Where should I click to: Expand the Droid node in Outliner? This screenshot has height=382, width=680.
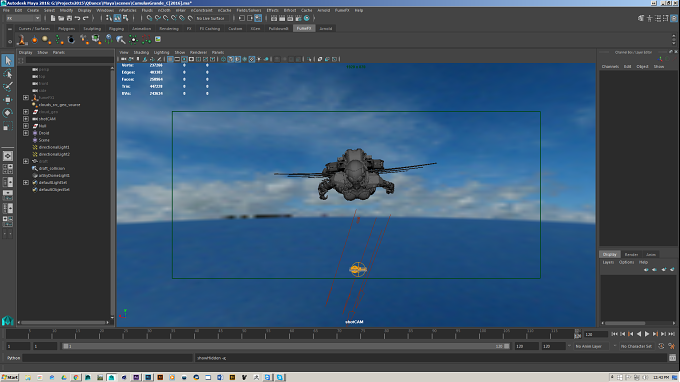[x=26, y=133]
